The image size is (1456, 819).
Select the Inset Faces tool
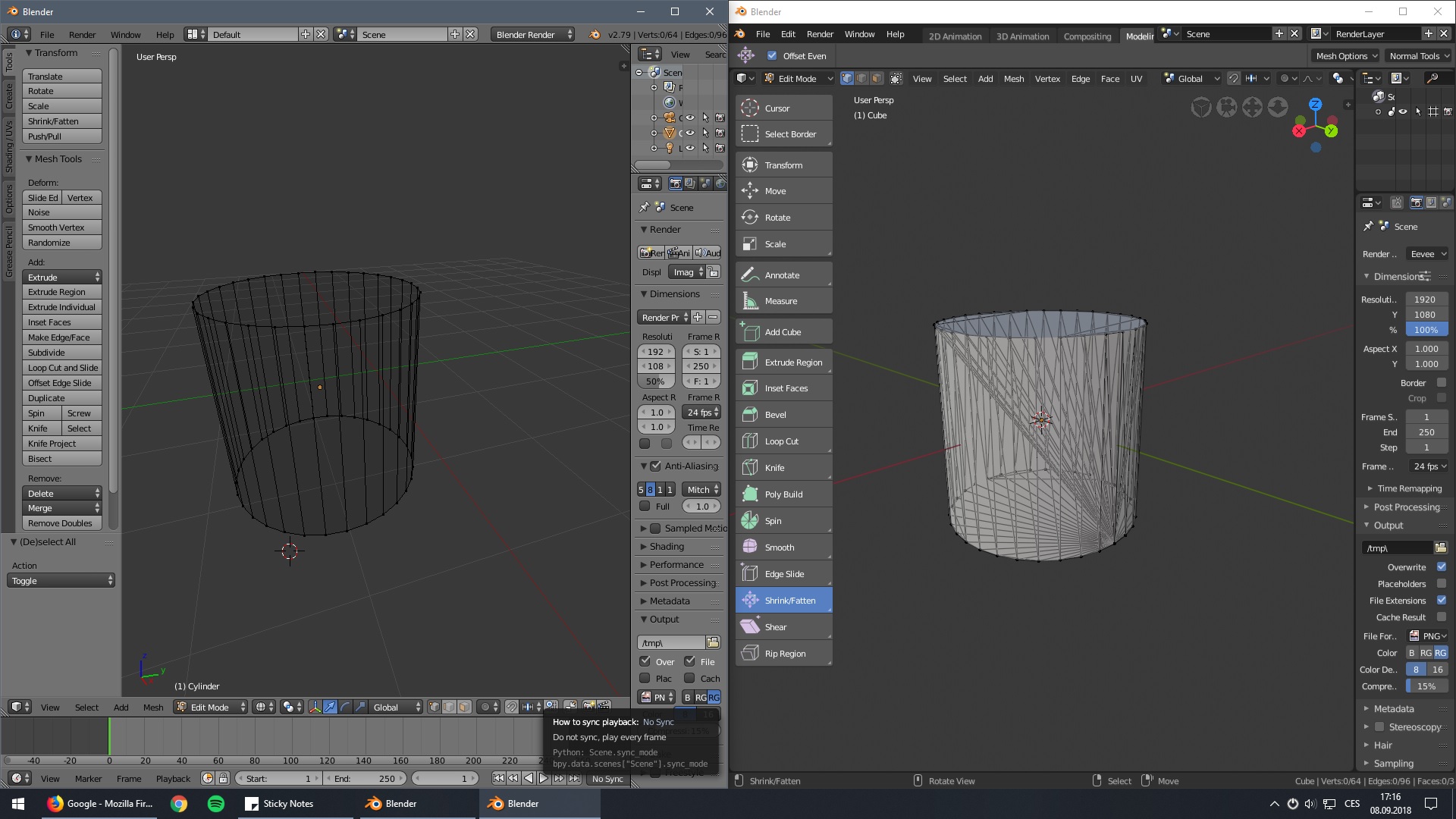pos(783,388)
